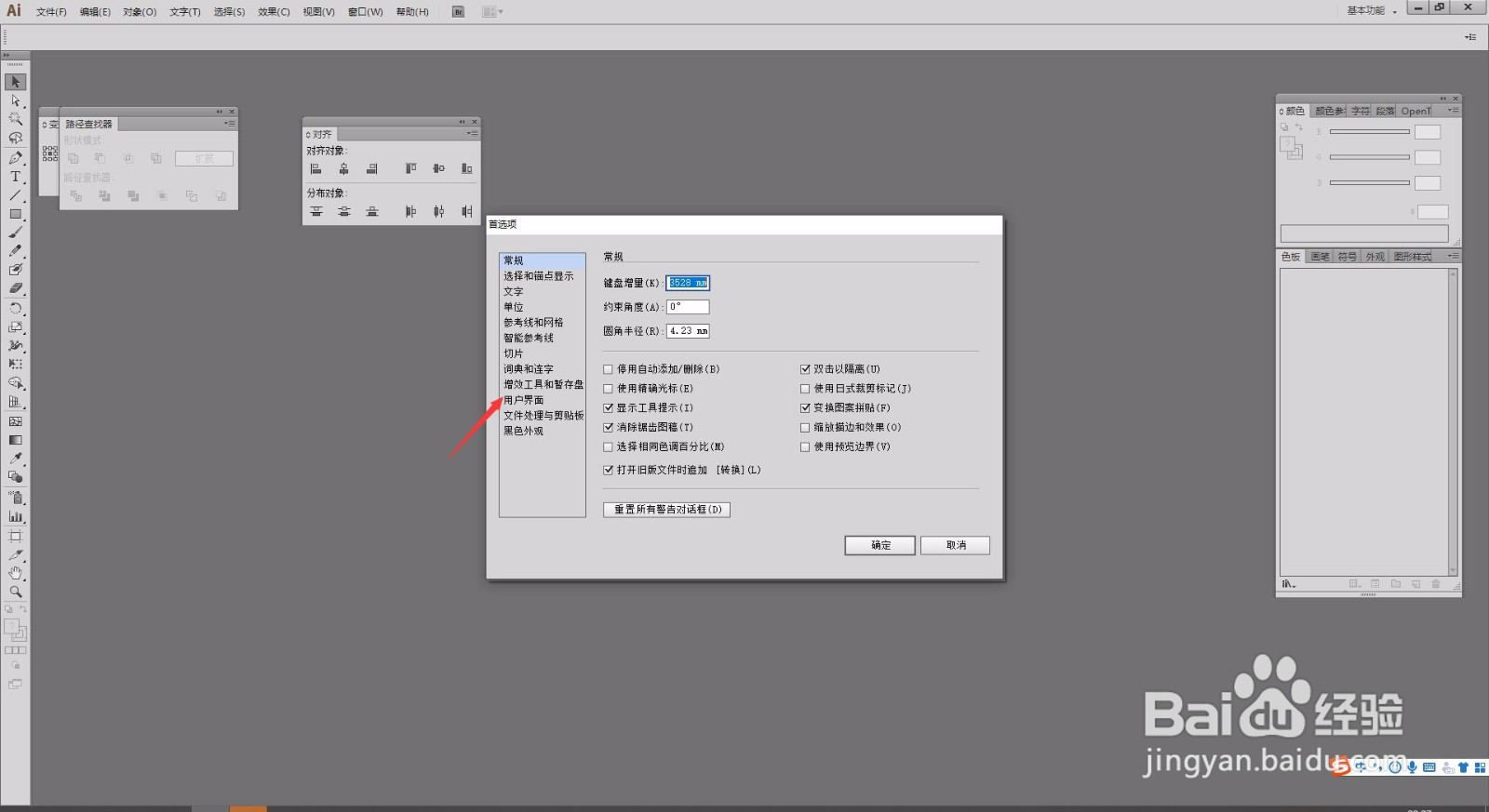Click the 确定 button

880,546
